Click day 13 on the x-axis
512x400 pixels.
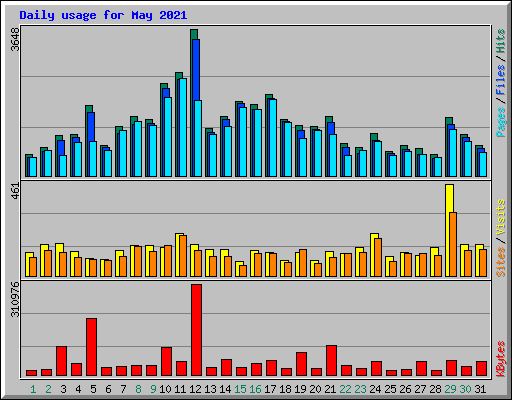click(210, 389)
